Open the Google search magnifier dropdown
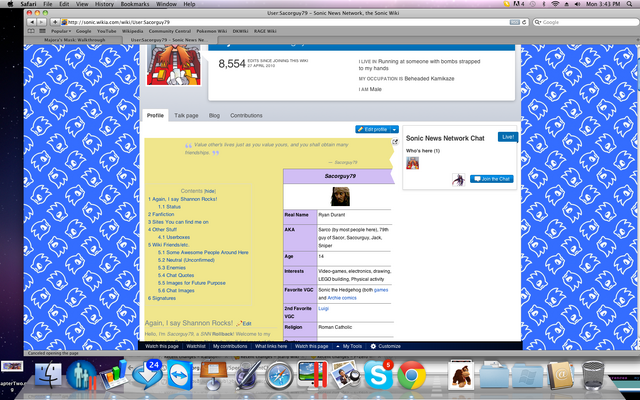The height and width of the screenshot is (400, 640). click(x=538, y=22)
